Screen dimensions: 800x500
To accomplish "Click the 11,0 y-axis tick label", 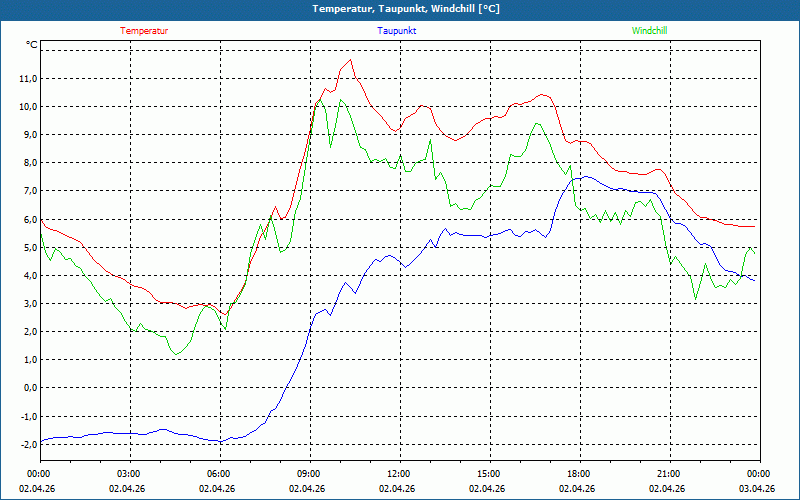I will pos(26,79).
